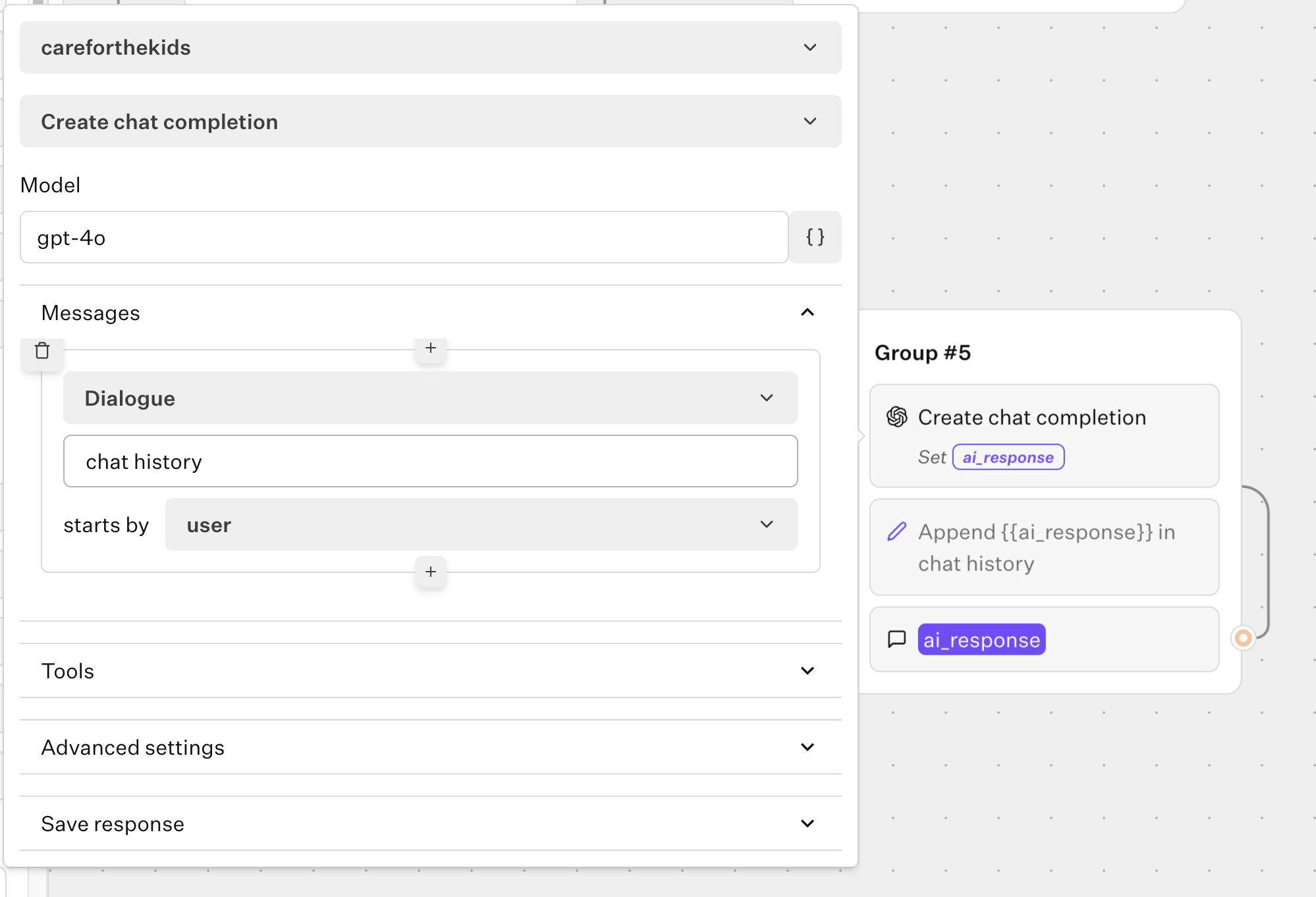
Task: Click the starts by label
Action: (x=106, y=525)
